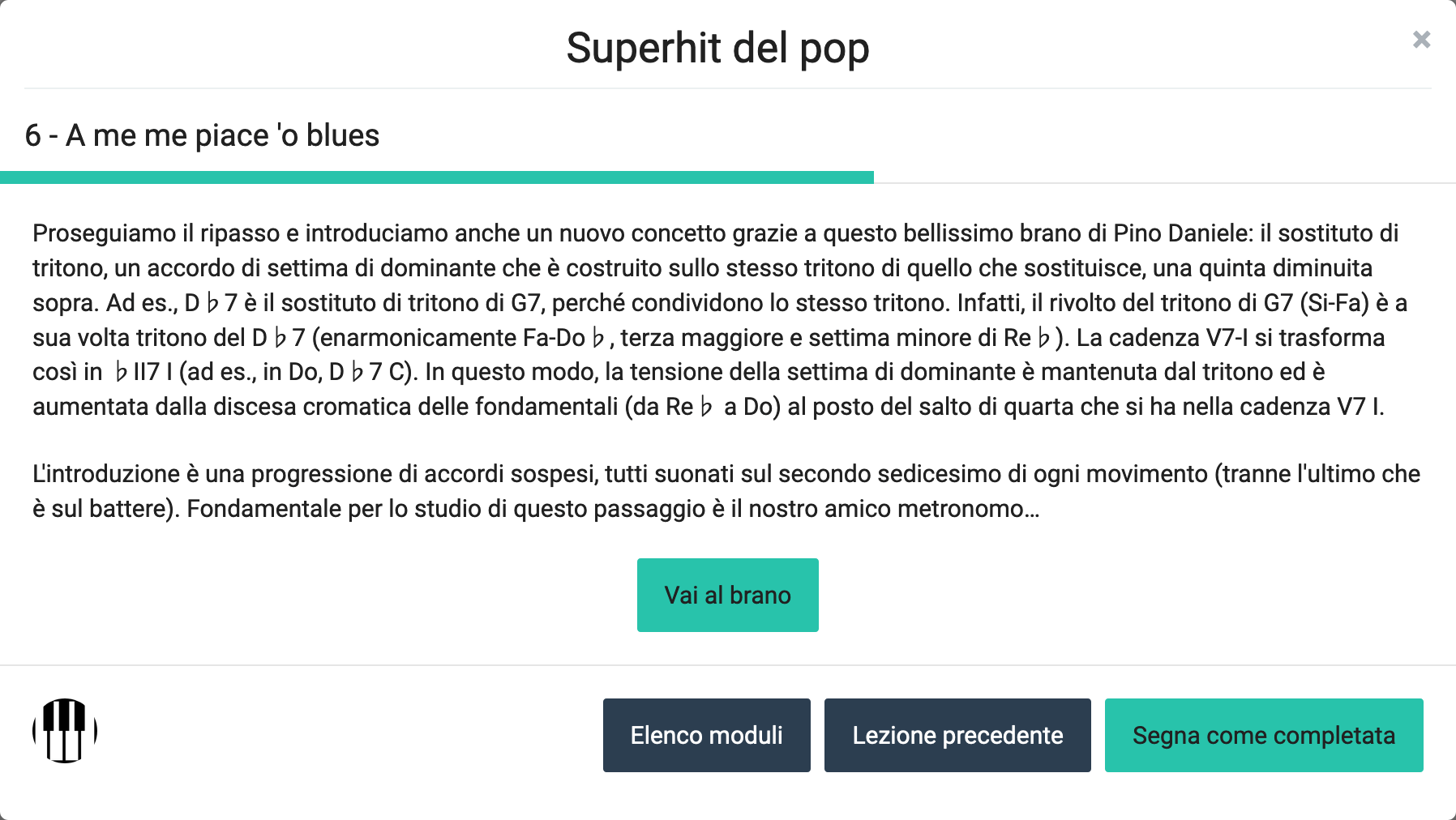The width and height of the screenshot is (1456, 820).
Task: Open the song with Vai al brano
Action: [727, 595]
